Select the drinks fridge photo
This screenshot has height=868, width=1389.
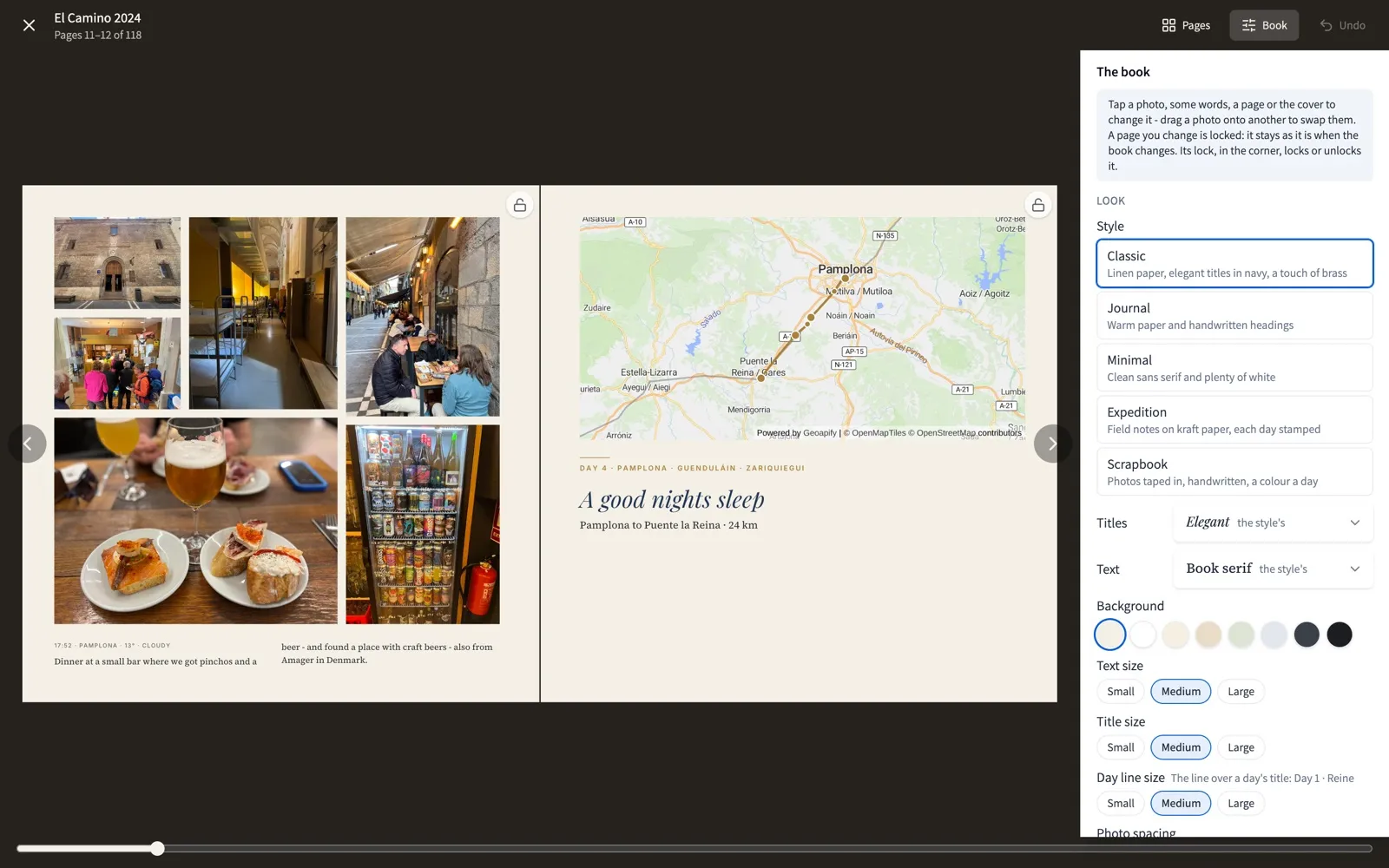[x=423, y=523]
